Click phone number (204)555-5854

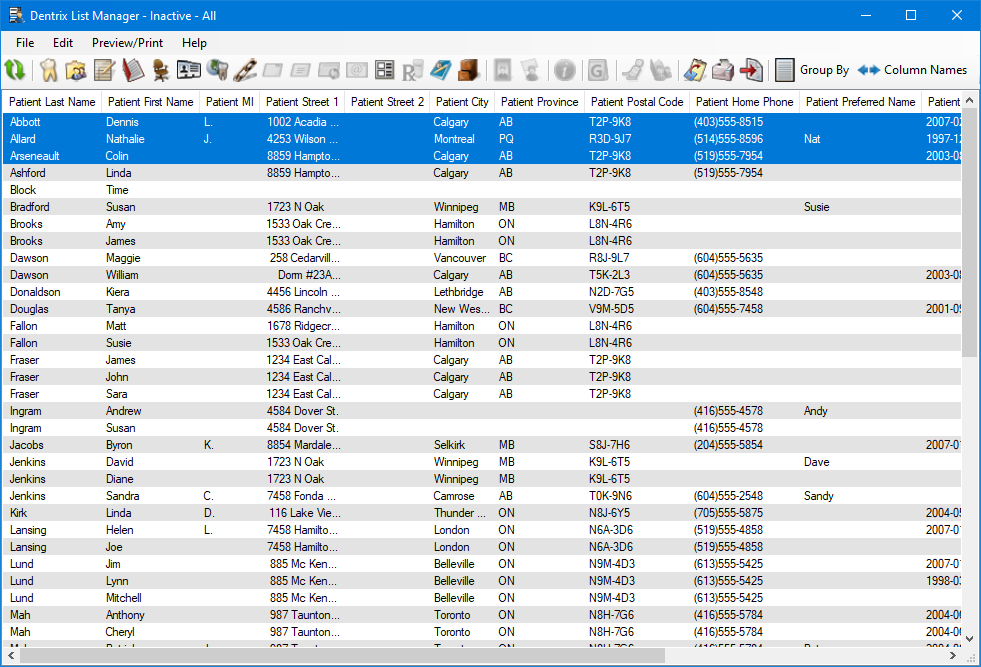pyautogui.click(x=728, y=445)
